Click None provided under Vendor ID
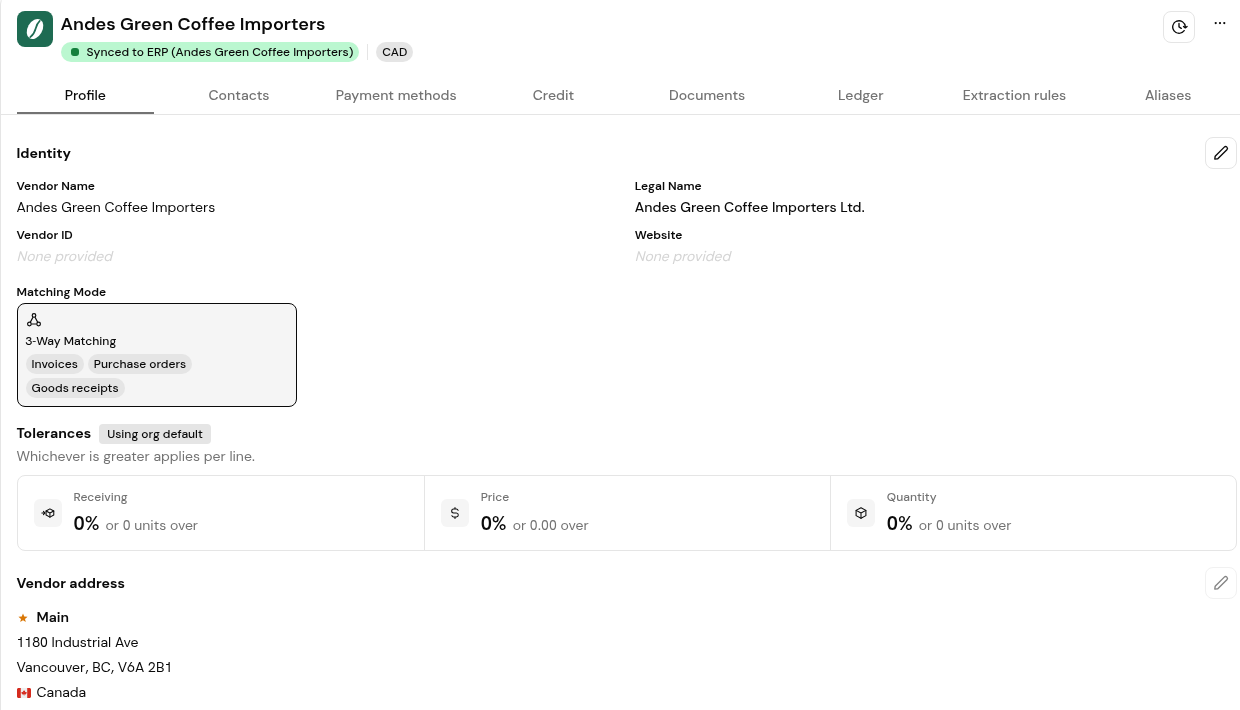Viewport: 1240px width, 710px height. [x=65, y=256]
